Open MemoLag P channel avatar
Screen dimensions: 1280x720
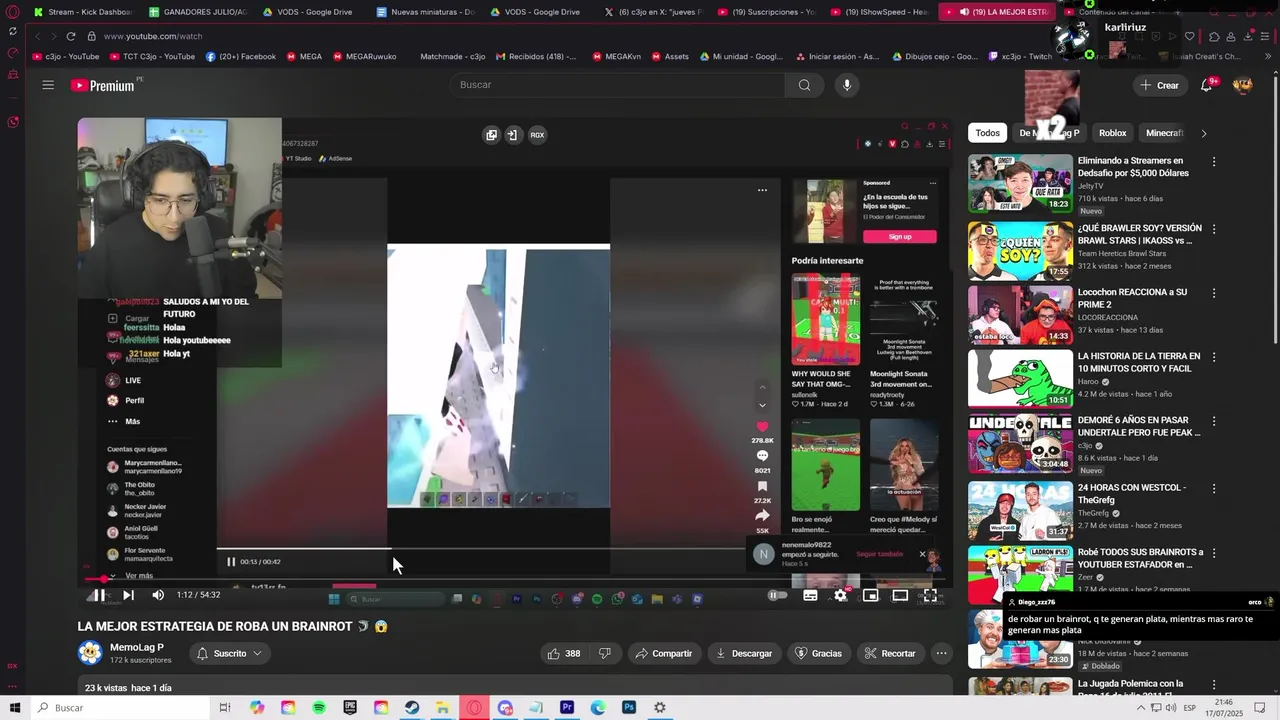point(90,653)
